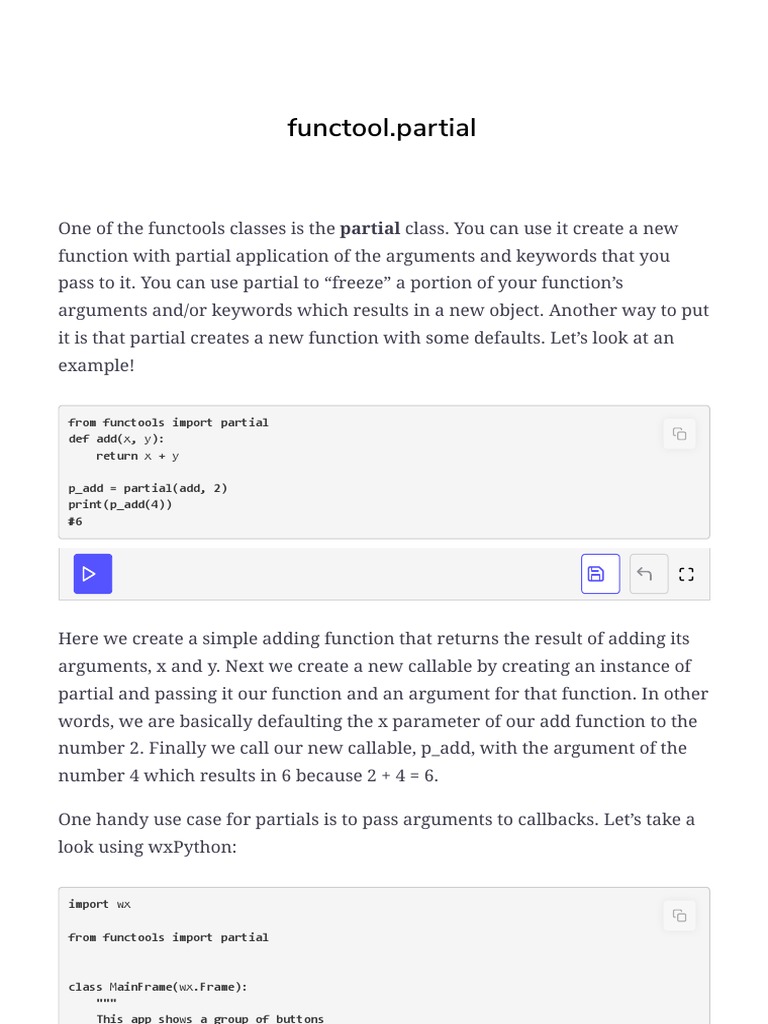Screen dimensions: 768x1024
Task: Click first line of the add example code
Action: (x=168, y=423)
